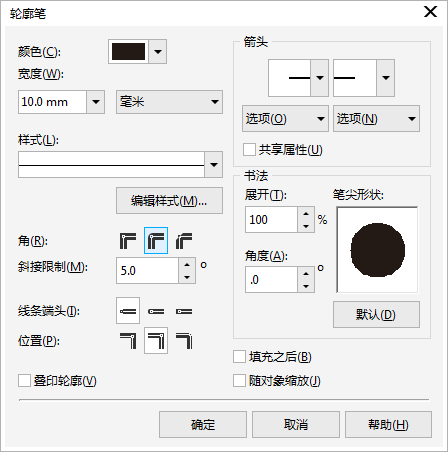Viewport: 448px width, 452px height.
Task: Confirm with the 确定 button
Action: [x=203, y=424]
